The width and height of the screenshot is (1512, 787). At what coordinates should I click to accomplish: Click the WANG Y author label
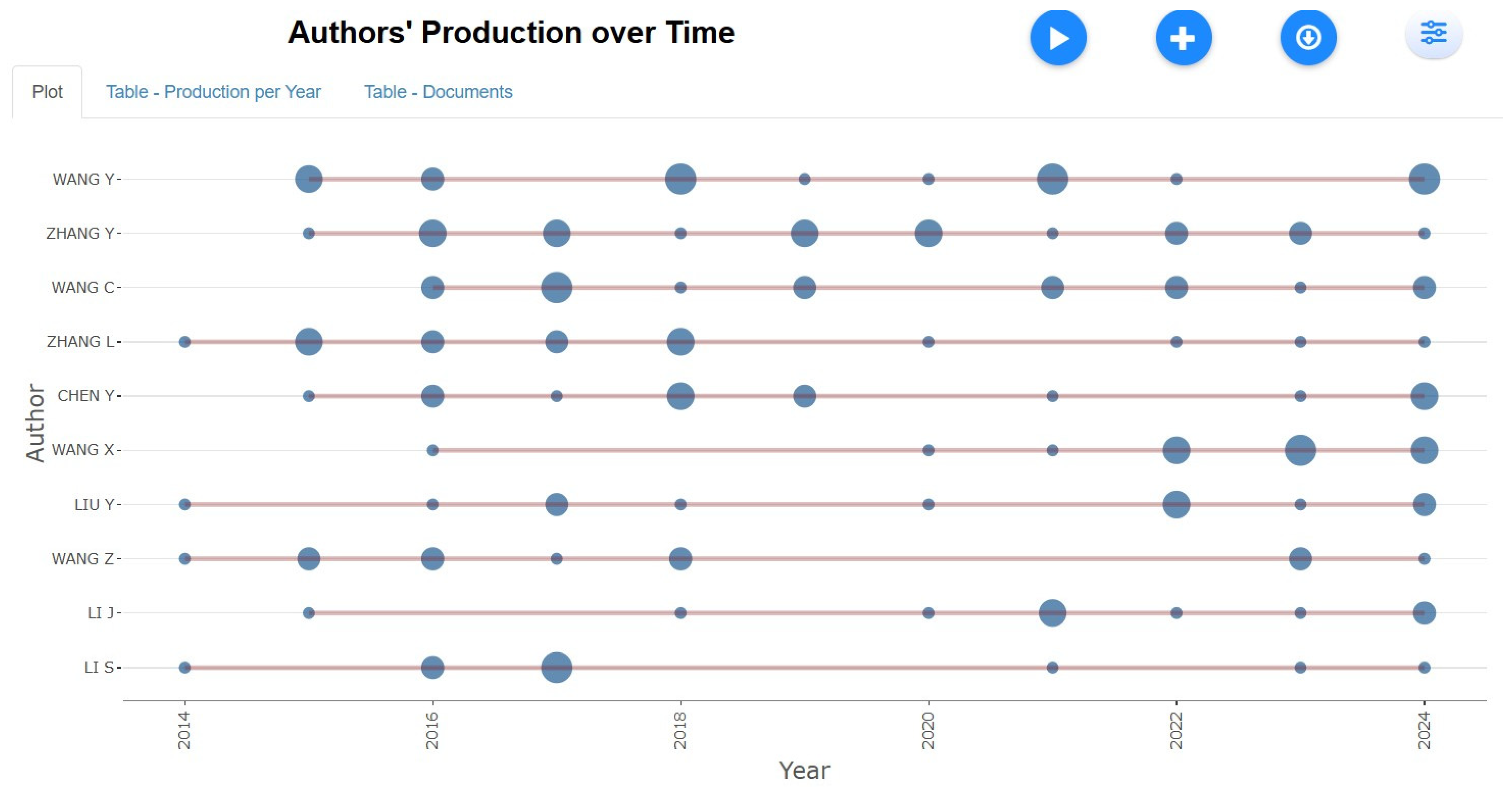[83, 179]
